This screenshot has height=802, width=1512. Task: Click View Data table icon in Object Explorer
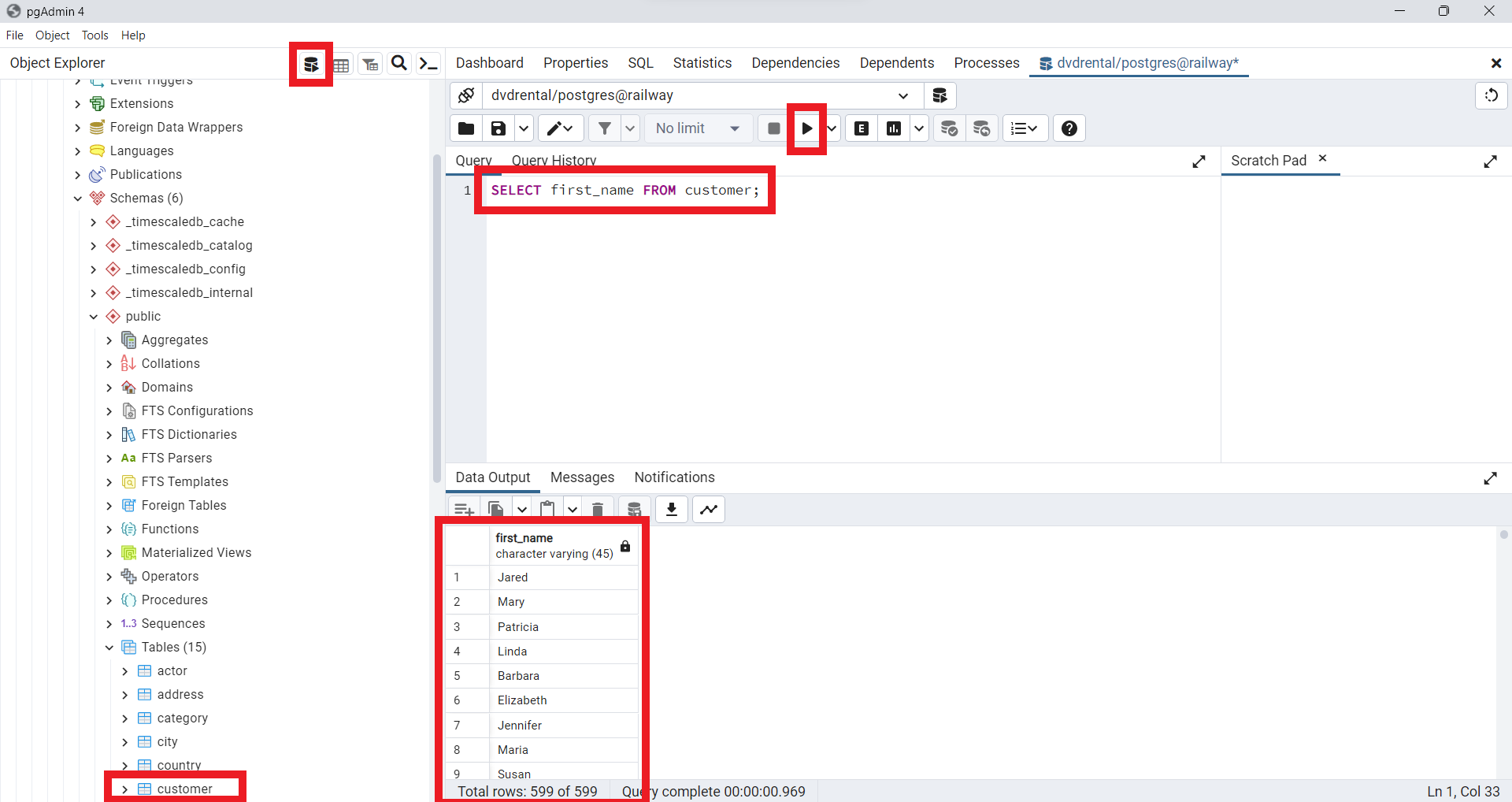coord(341,64)
